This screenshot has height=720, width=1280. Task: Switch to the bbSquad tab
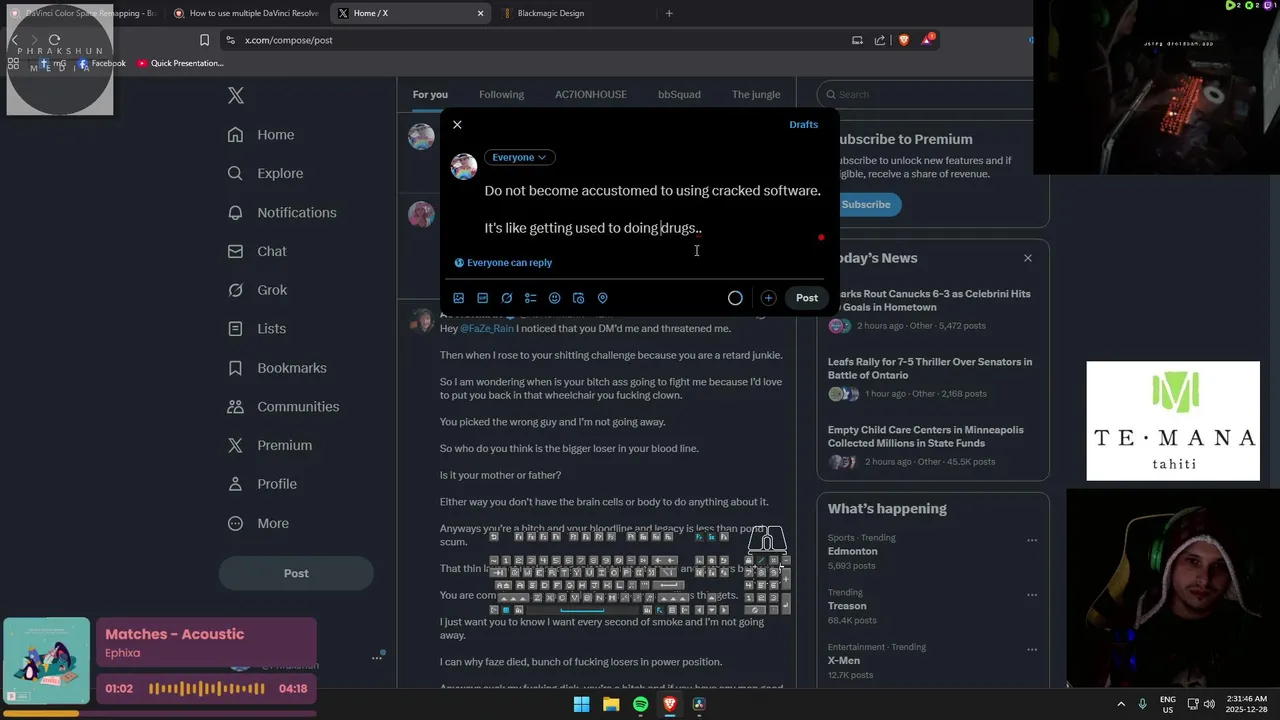[x=679, y=95]
